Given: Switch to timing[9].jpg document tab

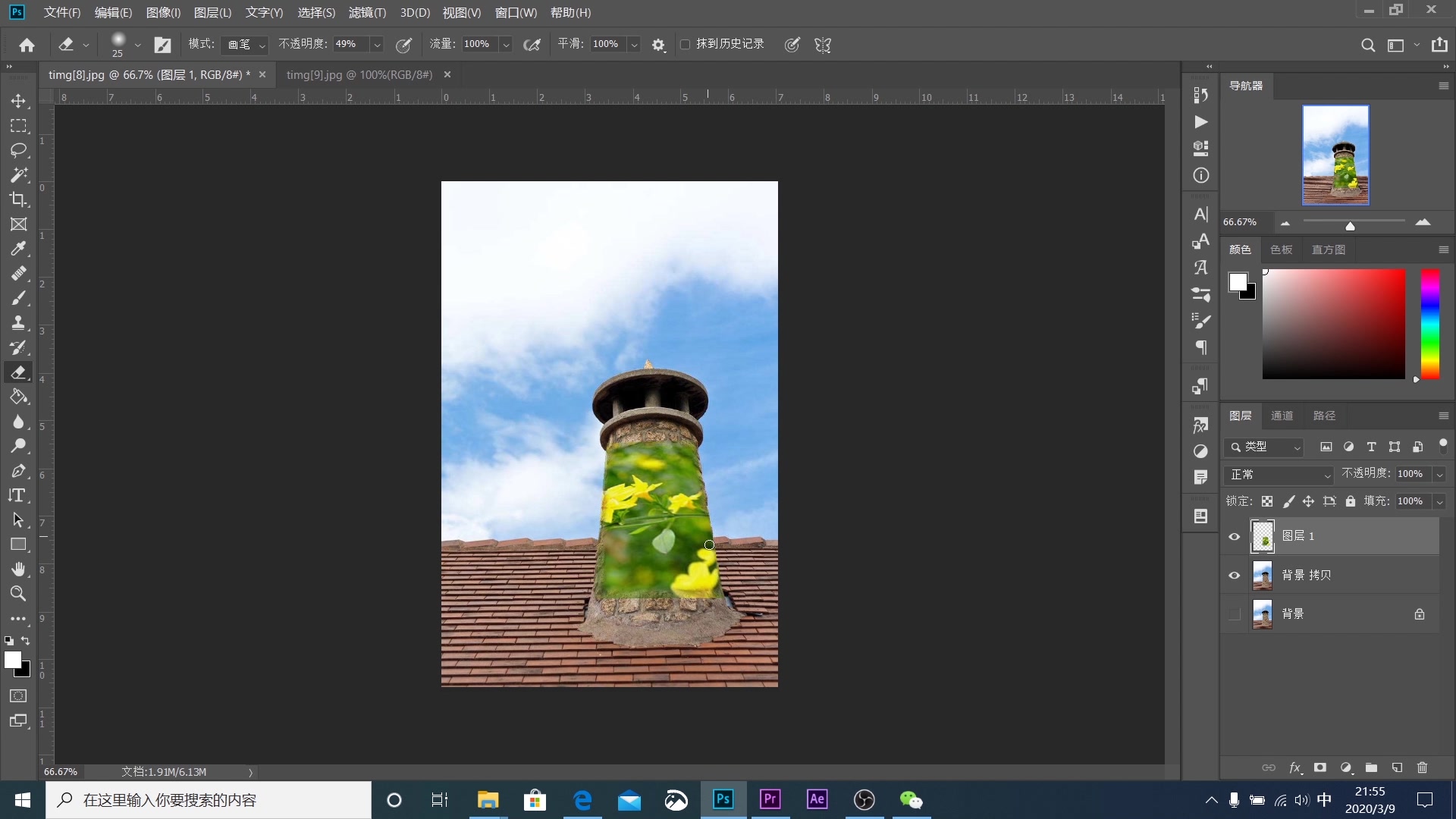Looking at the screenshot, I should click(x=359, y=74).
